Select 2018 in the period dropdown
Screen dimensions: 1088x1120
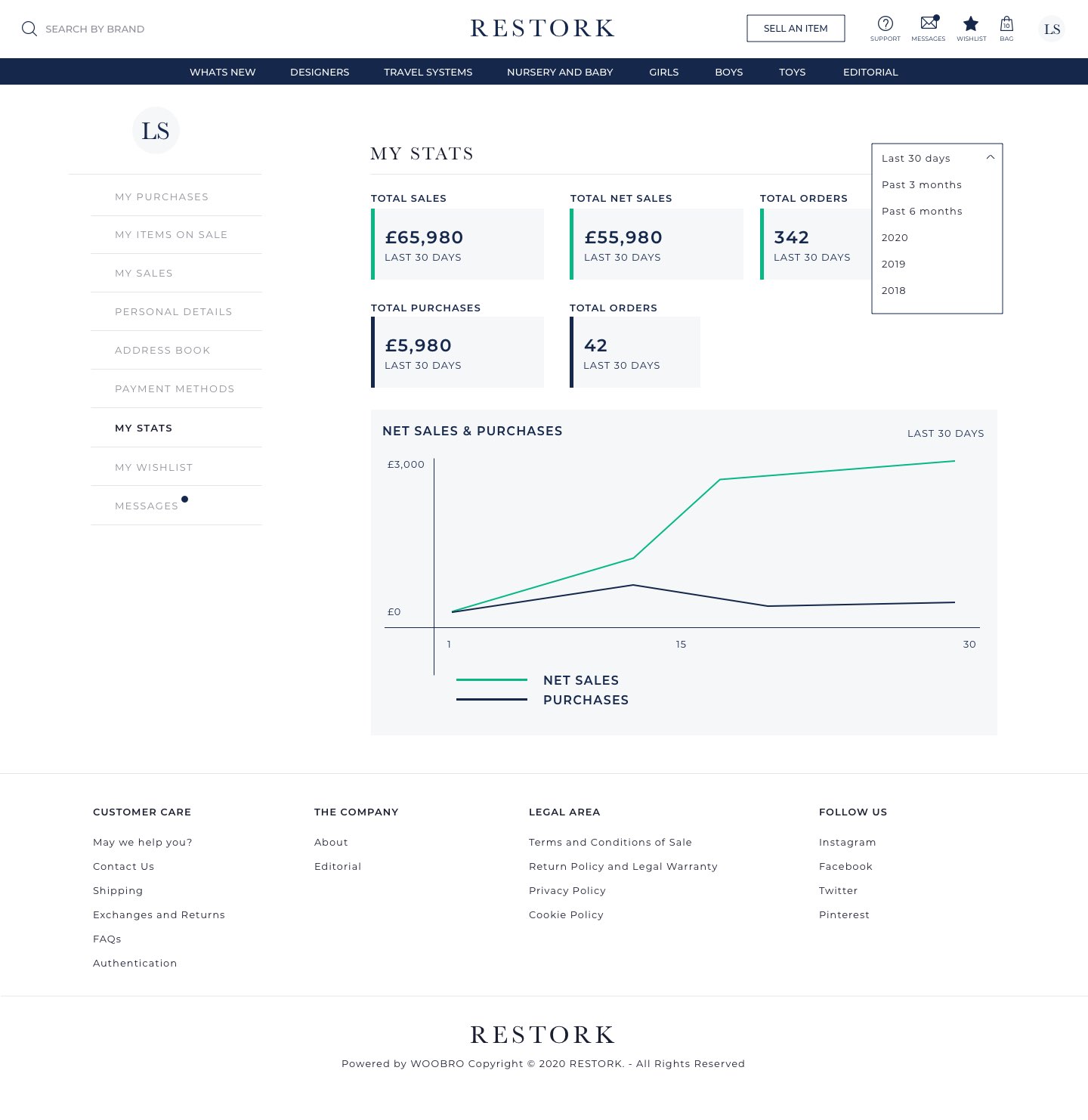[x=894, y=290]
